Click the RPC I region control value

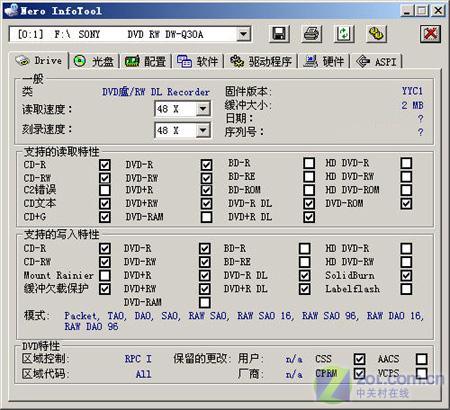coord(138,359)
